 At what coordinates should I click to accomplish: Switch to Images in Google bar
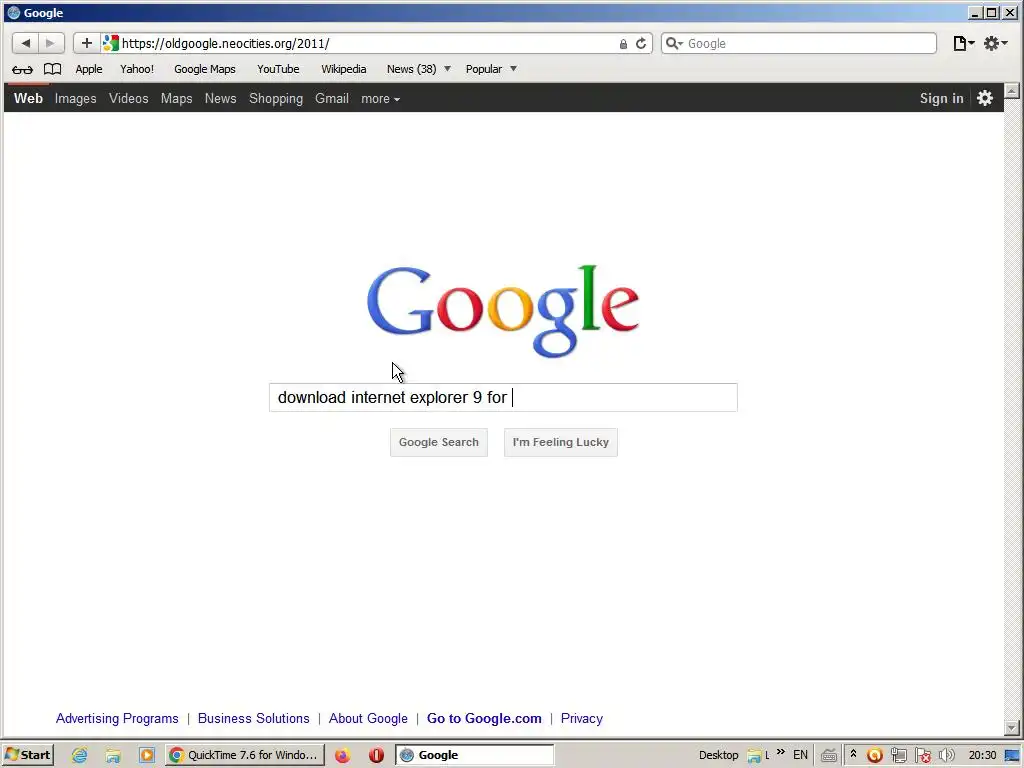pyautogui.click(x=76, y=99)
